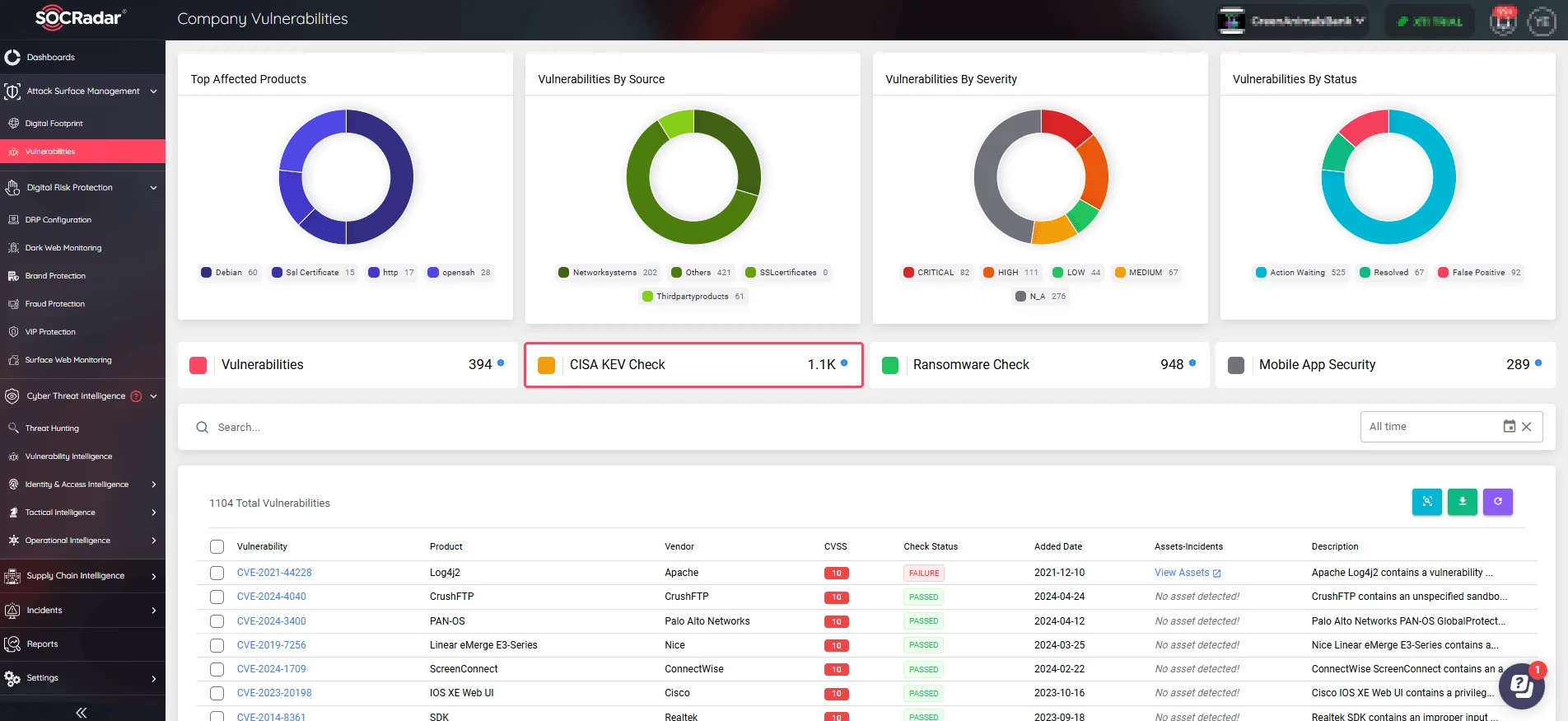Open company selector dropdown in top bar
Viewport: 1568px width, 721px height.
click(x=1293, y=21)
